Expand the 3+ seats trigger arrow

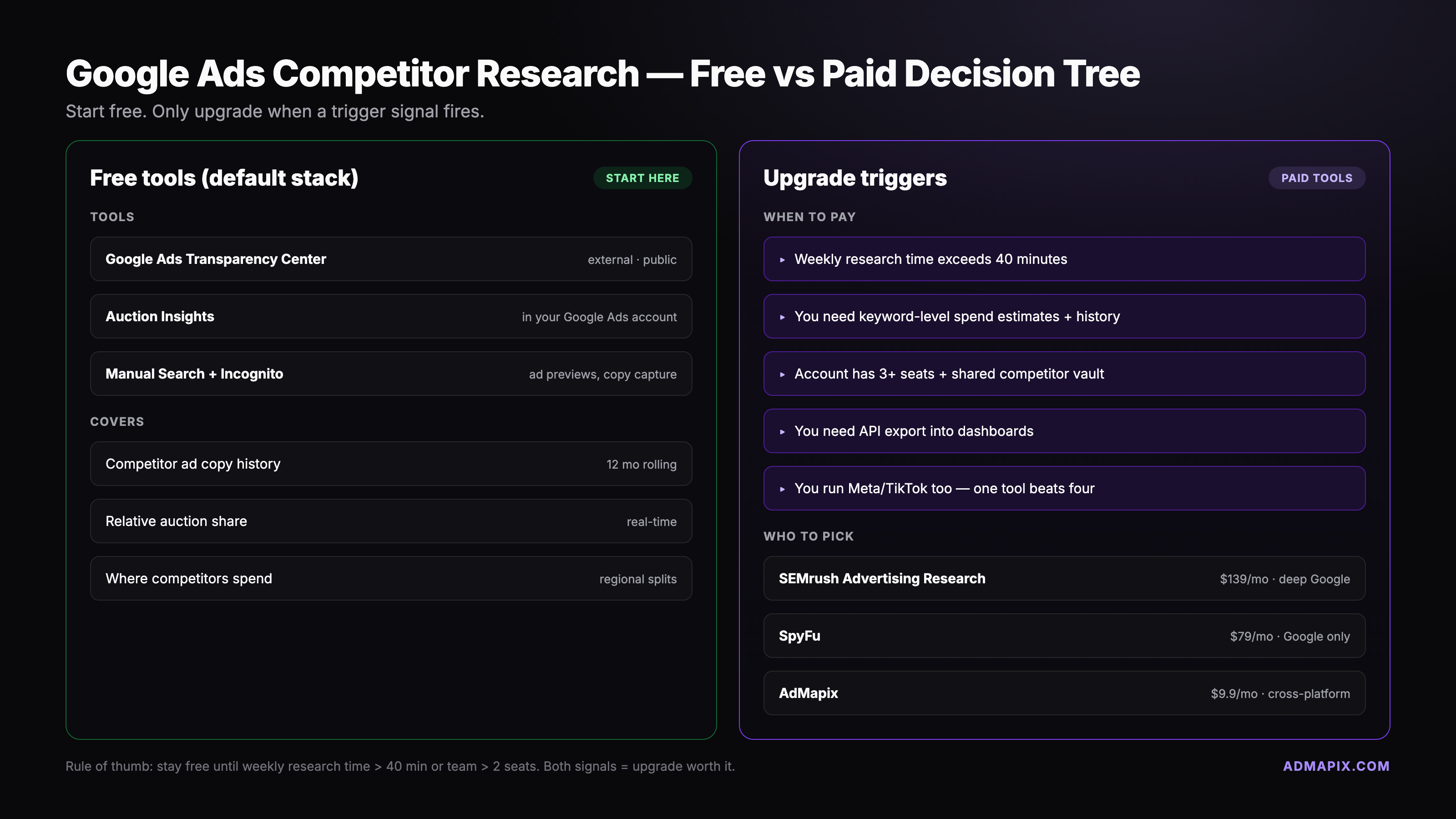tap(782, 374)
